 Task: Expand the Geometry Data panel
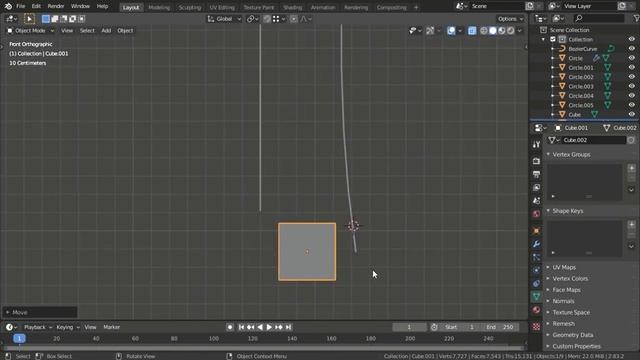pyautogui.click(x=548, y=335)
